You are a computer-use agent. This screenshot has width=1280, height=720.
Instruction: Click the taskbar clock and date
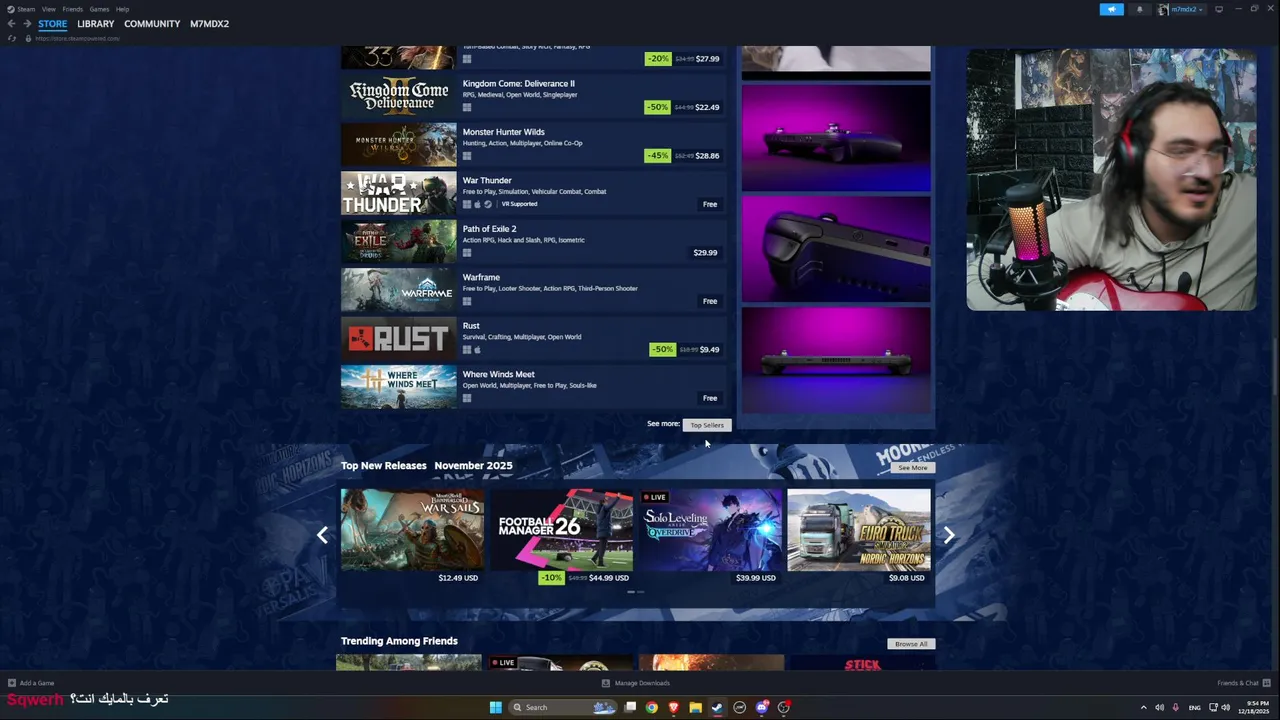tap(1254, 707)
